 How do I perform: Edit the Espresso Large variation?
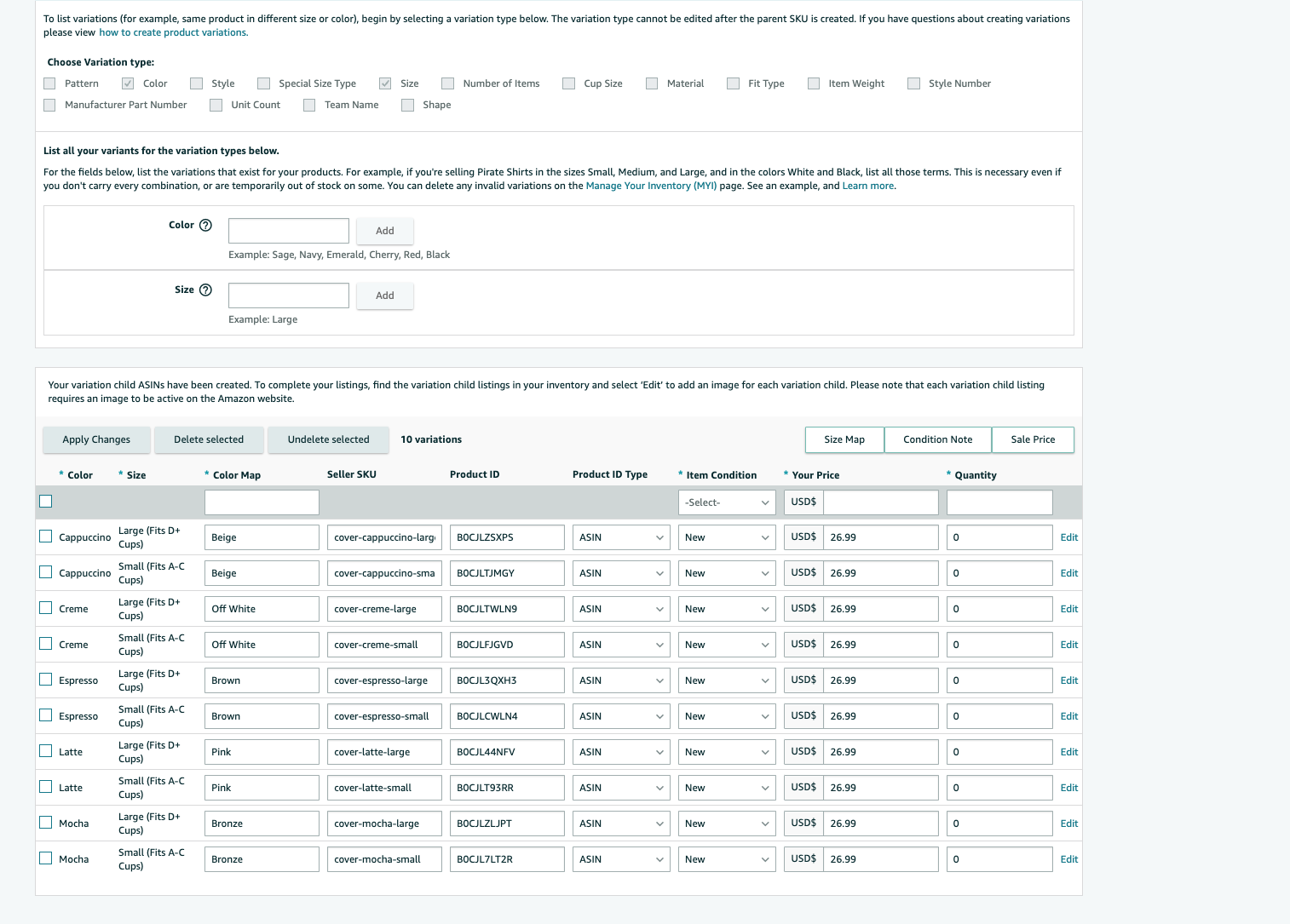coord(1069,680)
